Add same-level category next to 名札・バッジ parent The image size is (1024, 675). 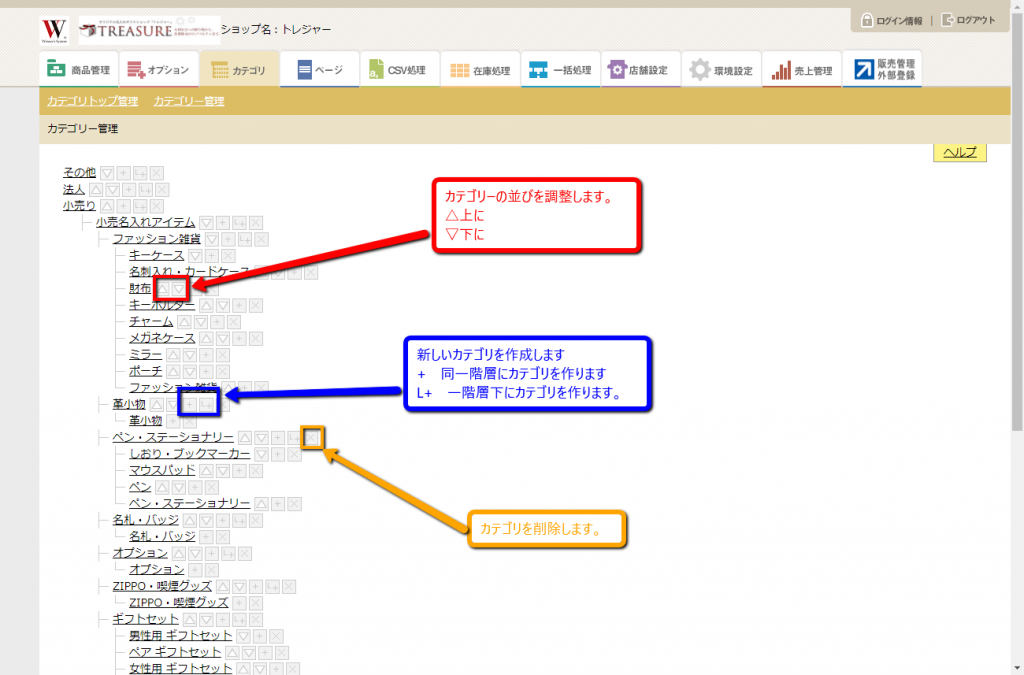223,520
